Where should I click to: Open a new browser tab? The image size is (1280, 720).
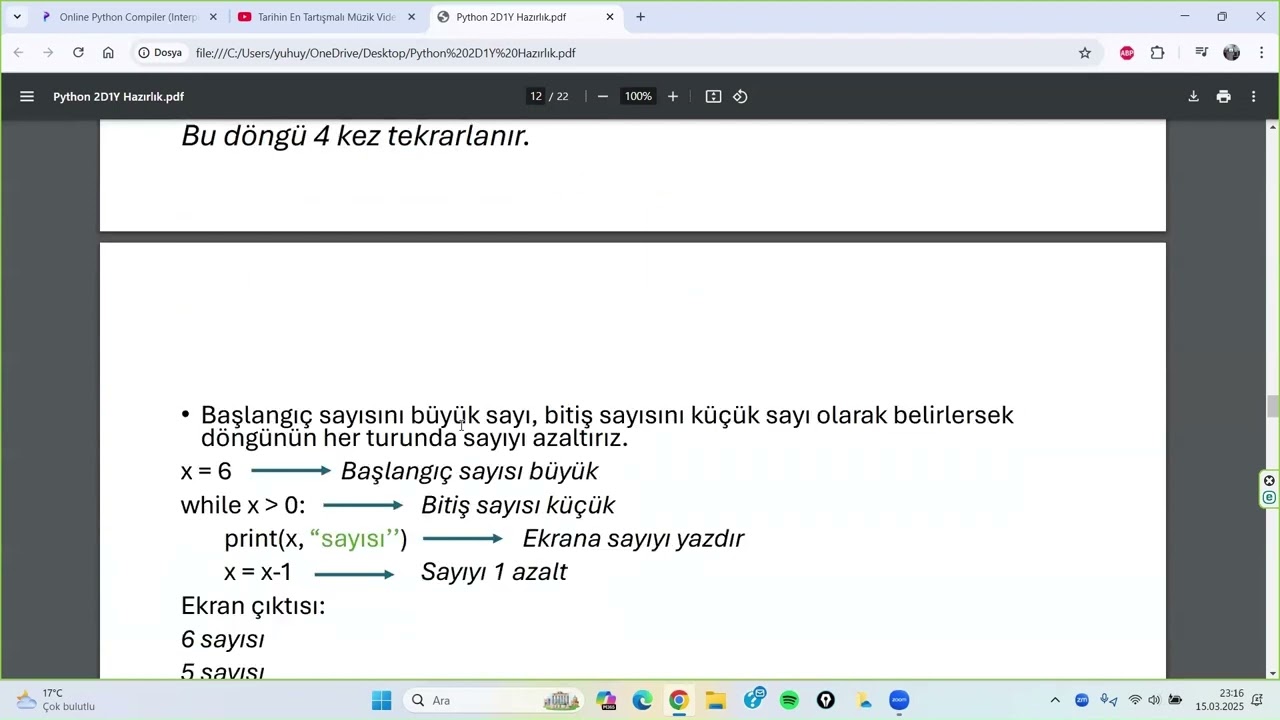tap(641, 17)
